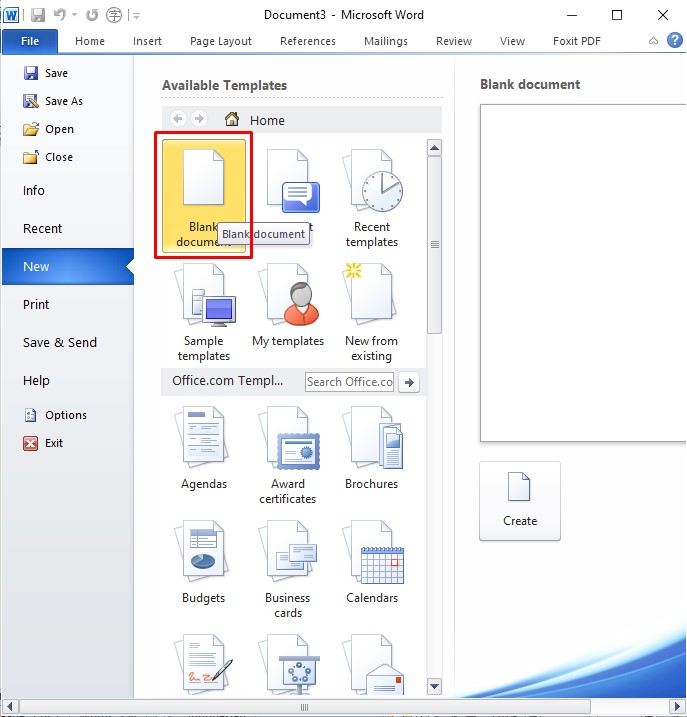Viewport: 687px width, 717px height.
Task: Open Customize Quick Access Toolbar dropdown
Action: coord(136,16)
